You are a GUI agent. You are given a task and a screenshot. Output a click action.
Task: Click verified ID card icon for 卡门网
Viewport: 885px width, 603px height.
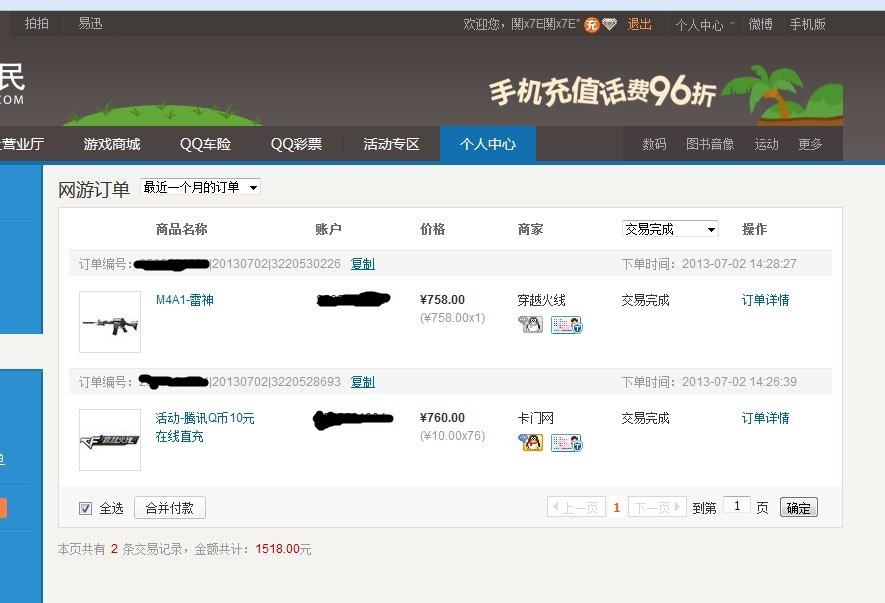(566, 442)
